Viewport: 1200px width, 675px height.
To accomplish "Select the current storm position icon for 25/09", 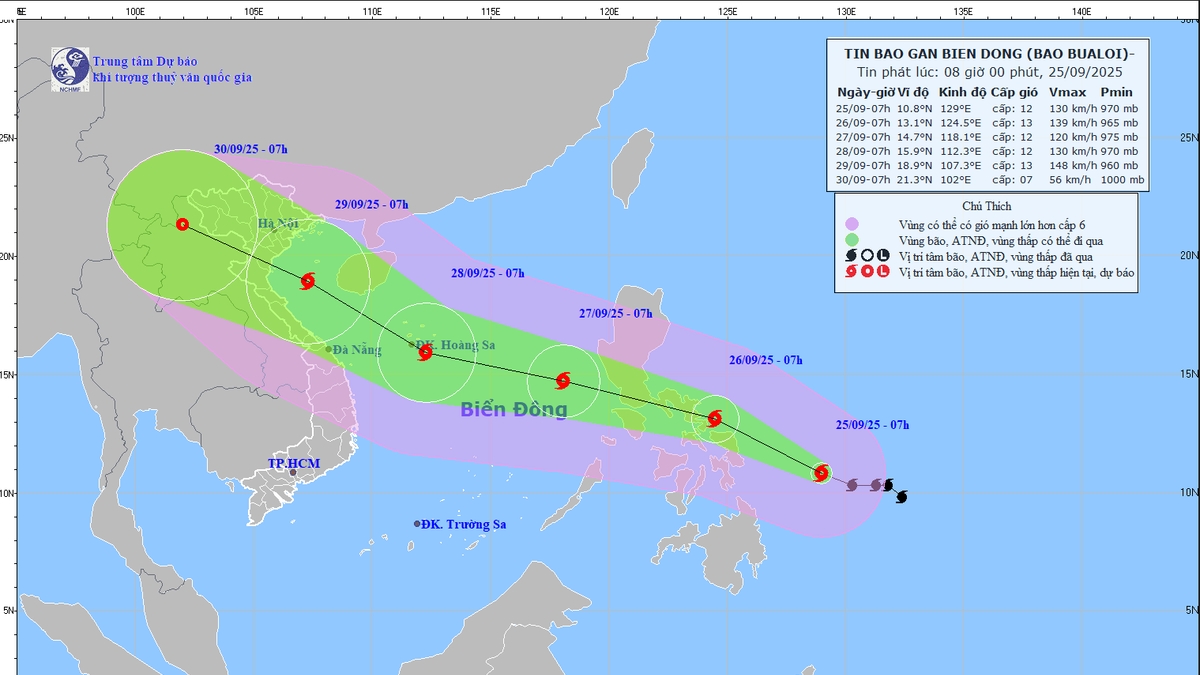I will tap(822, 473).
